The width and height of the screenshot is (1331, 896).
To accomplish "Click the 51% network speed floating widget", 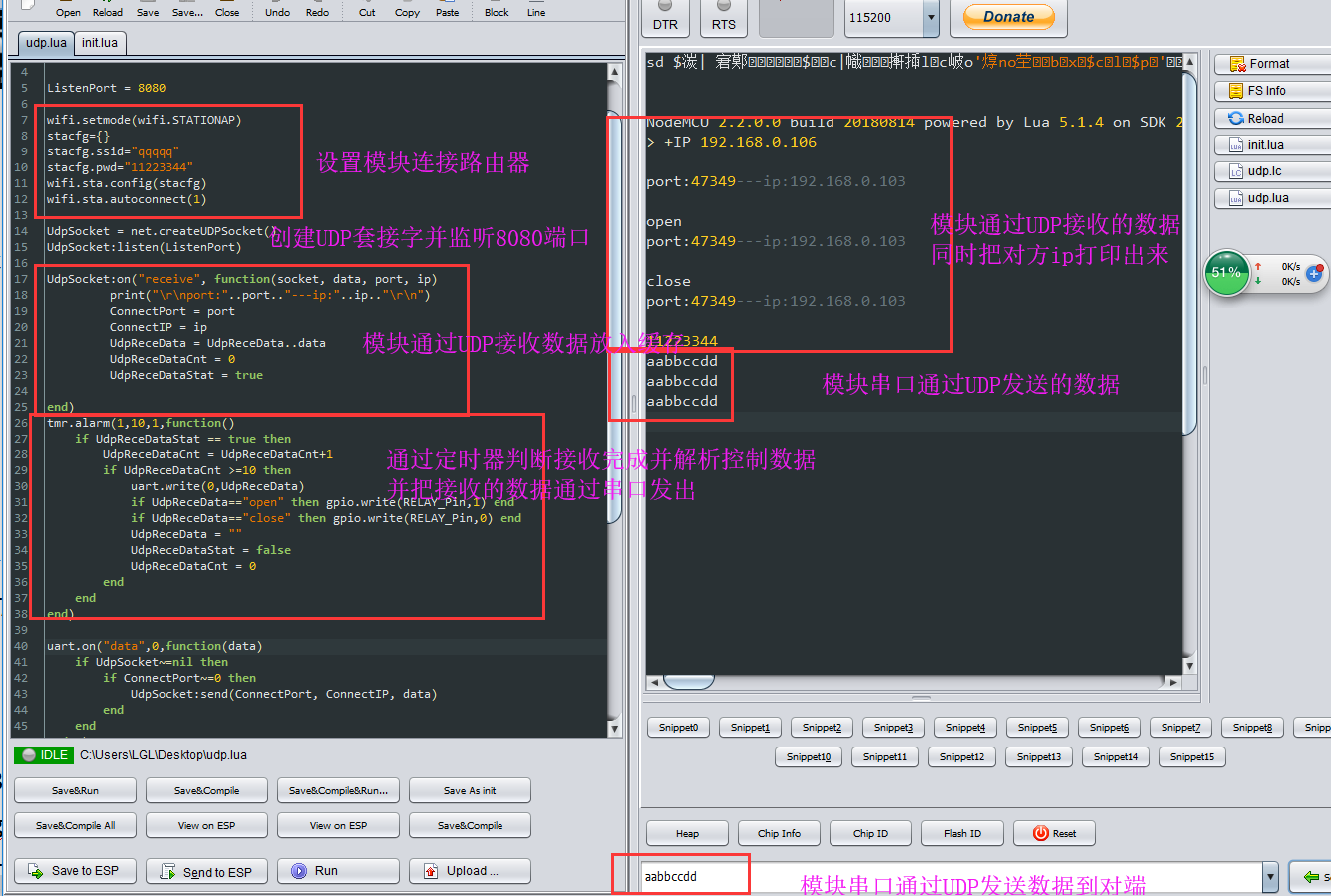I will (x=1226, y=272).
